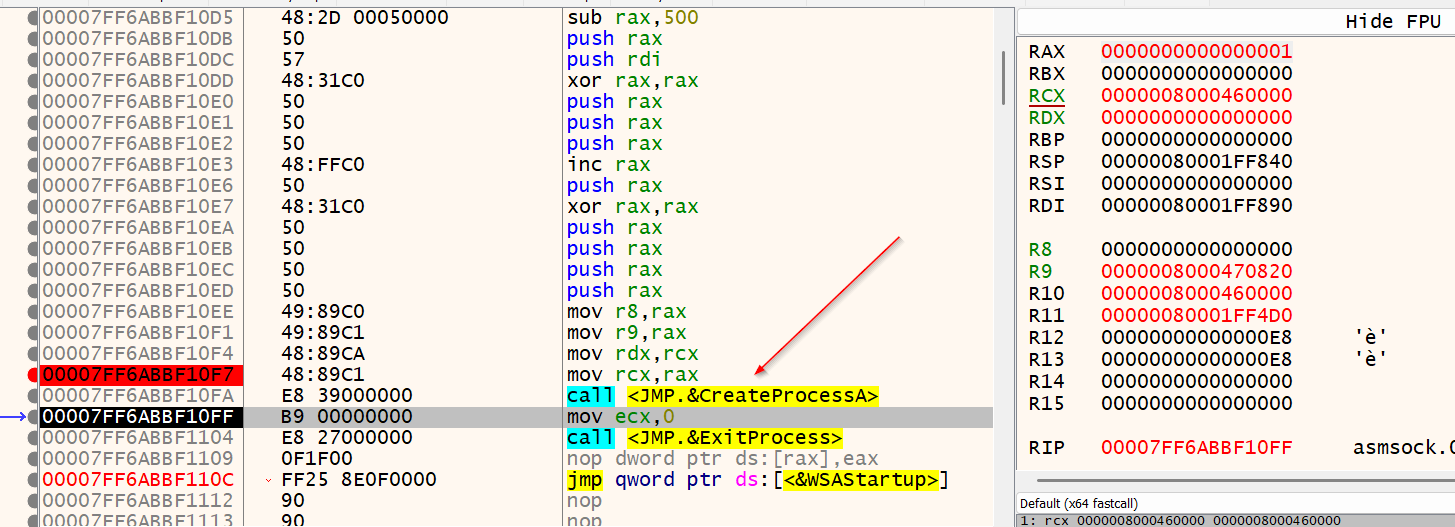Click the jump indicator arrow beside FF25 8E0F0000
The image size is (1455, 527).
[268, 480]
